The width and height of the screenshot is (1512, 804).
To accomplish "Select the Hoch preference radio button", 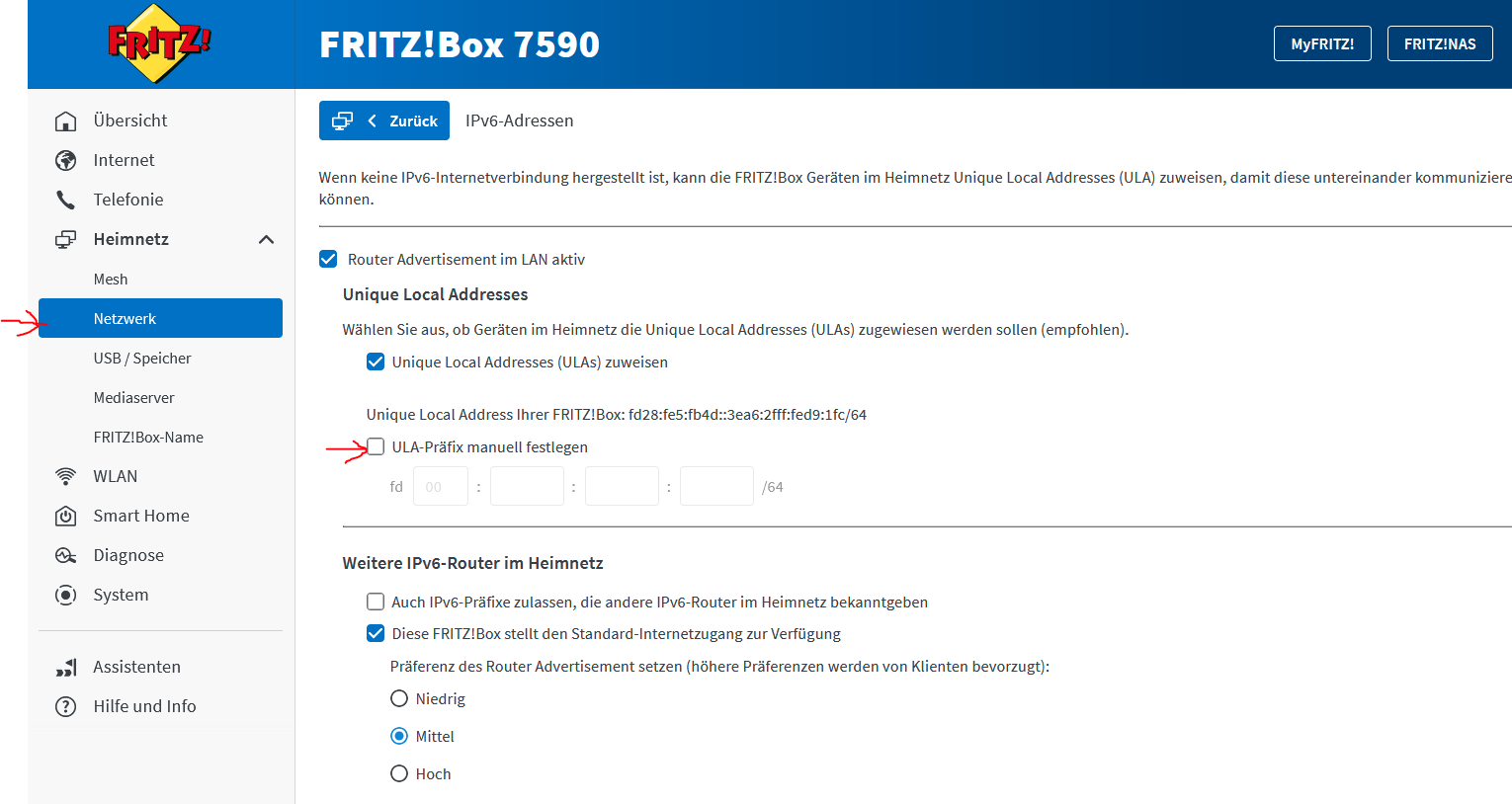I will pos(399,773).
